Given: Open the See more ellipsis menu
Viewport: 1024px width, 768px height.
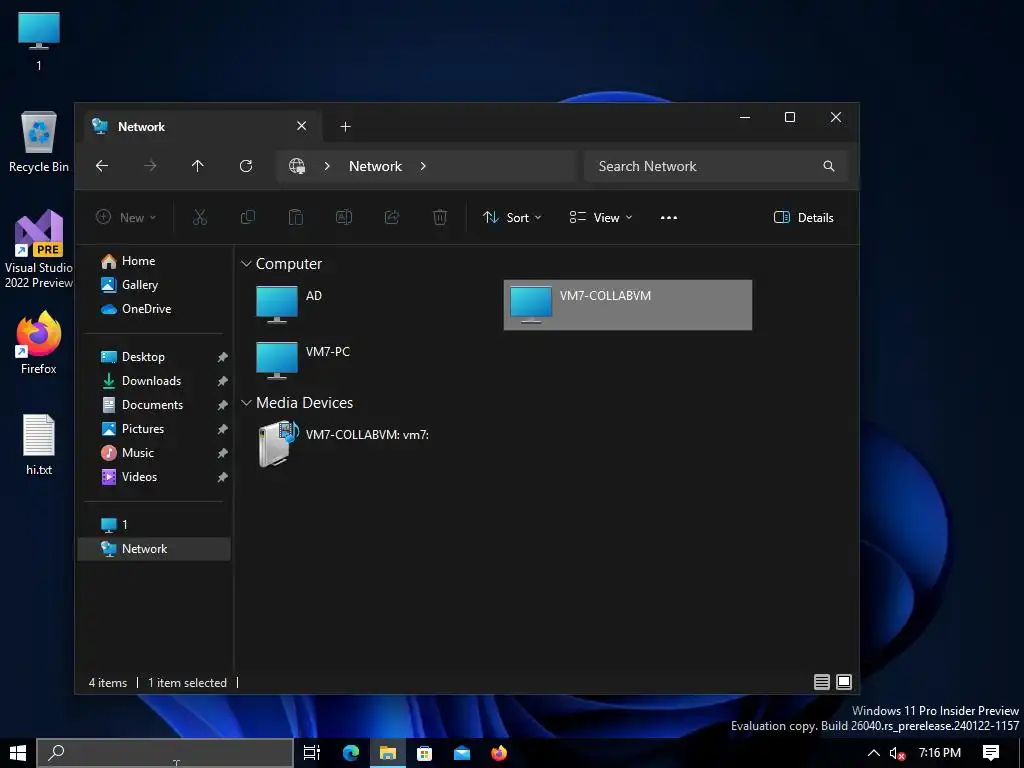Looking at the screenshot, I should tap(669, 217).
